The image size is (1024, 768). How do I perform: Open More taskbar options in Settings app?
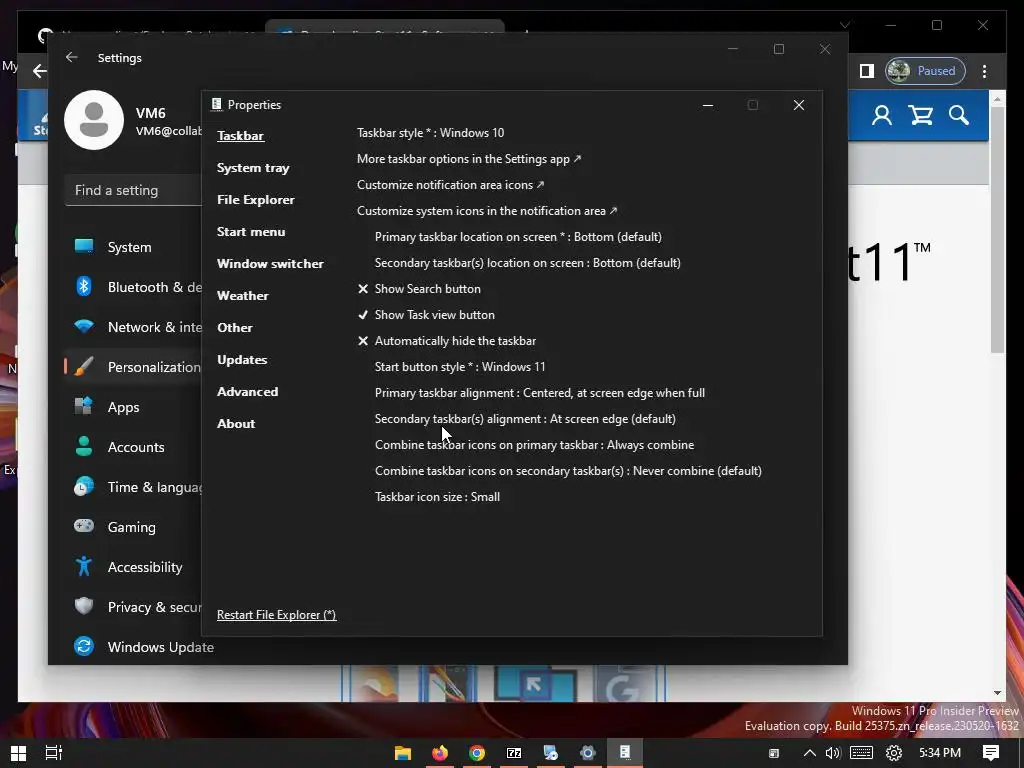coord(469,159)
